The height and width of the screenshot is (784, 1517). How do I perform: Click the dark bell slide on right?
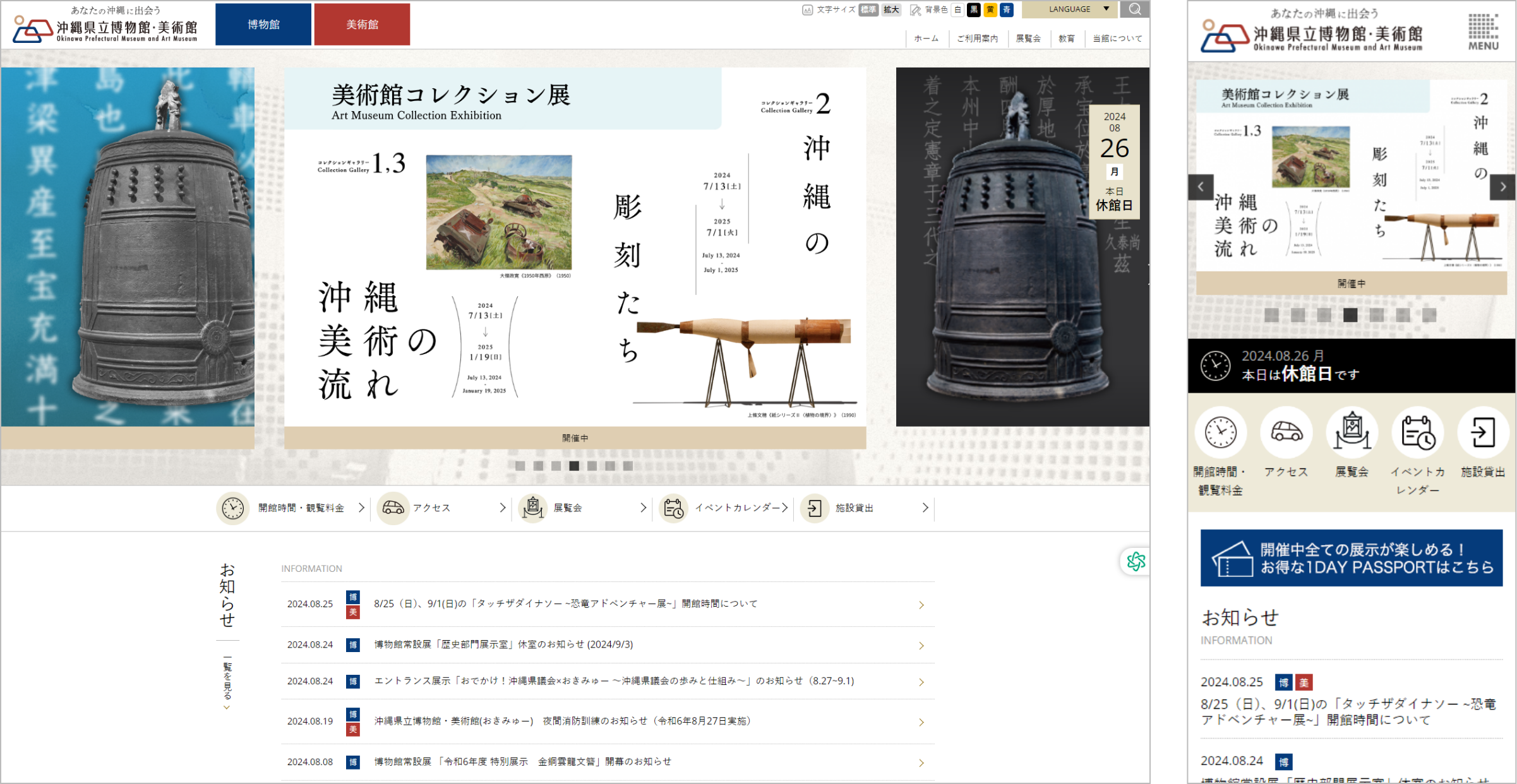(x=1022, y=247)
